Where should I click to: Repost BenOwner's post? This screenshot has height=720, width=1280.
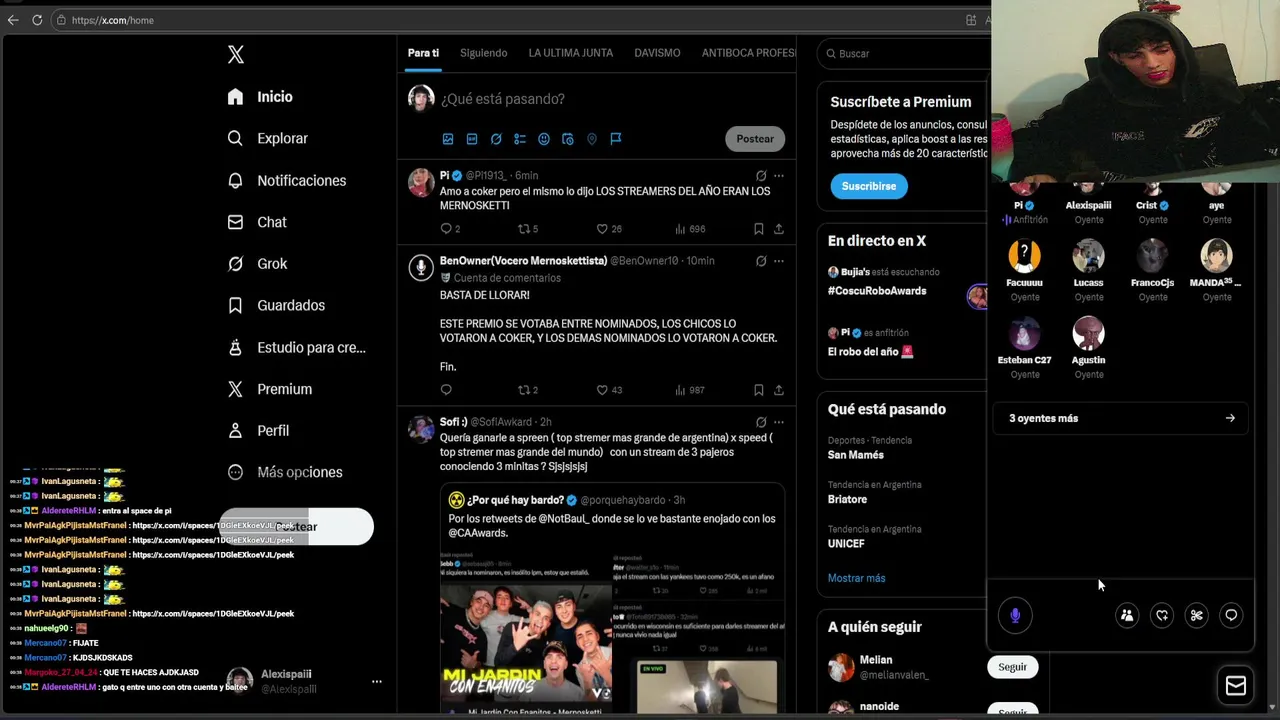[x=528, y=390]
